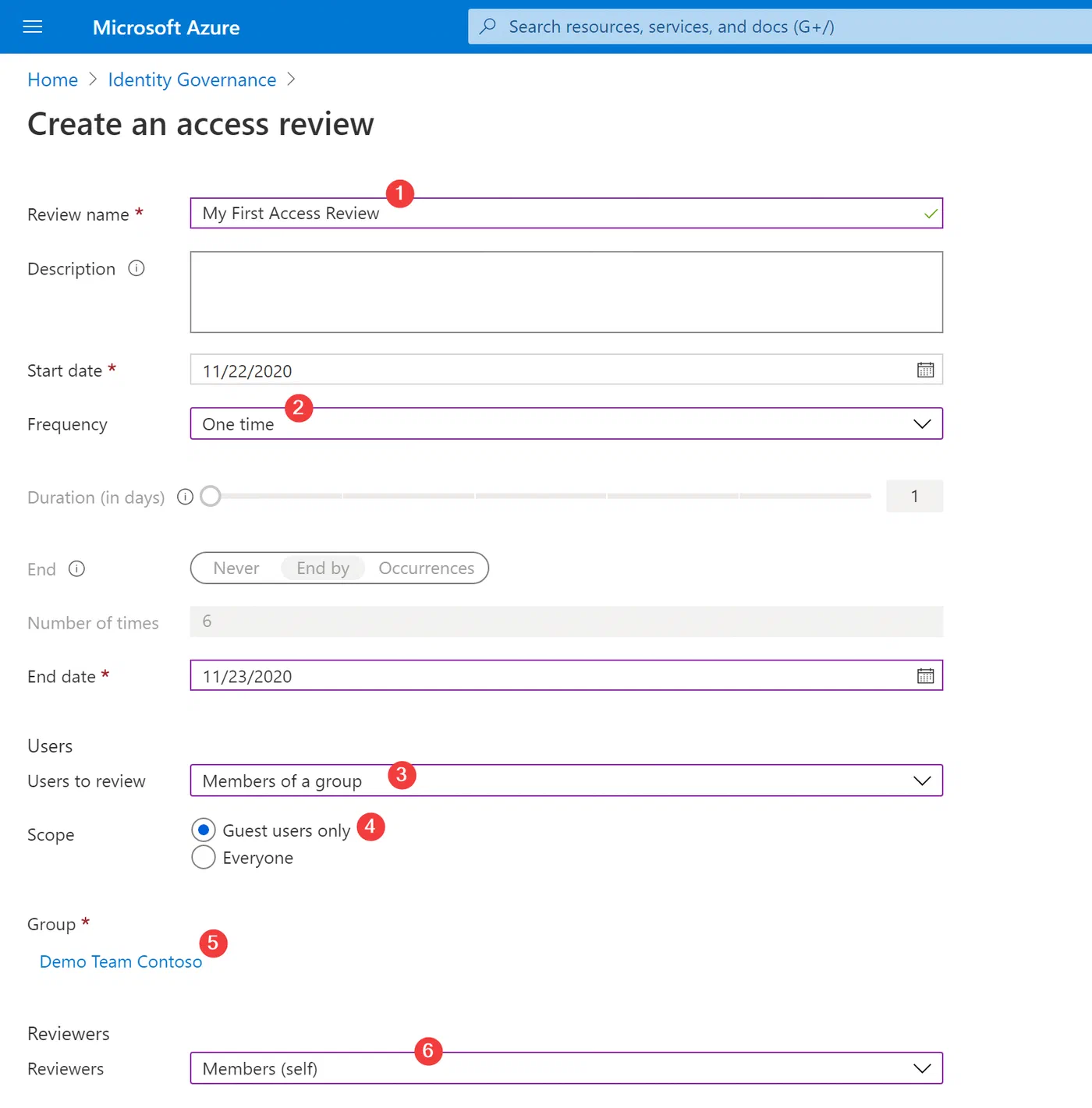Open the Demo Team Contoso group link
Screen dimensions: 1092x1108
(121, 961)
